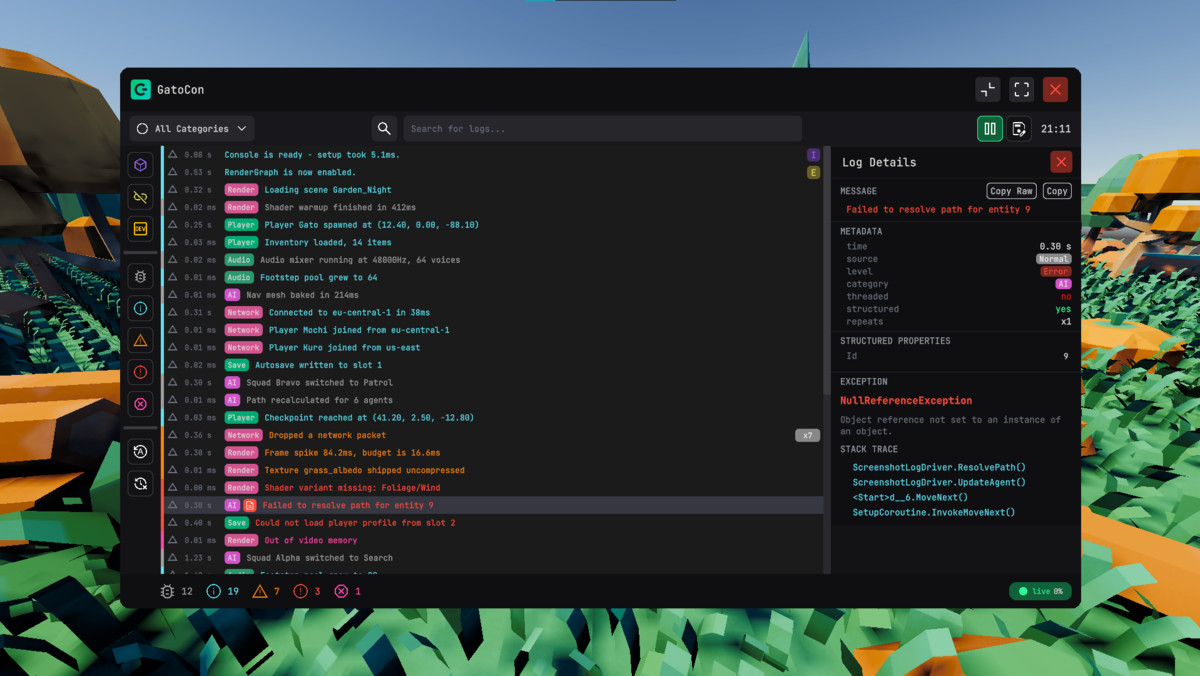Click the info count 19 in status bar

pos(223,591)
